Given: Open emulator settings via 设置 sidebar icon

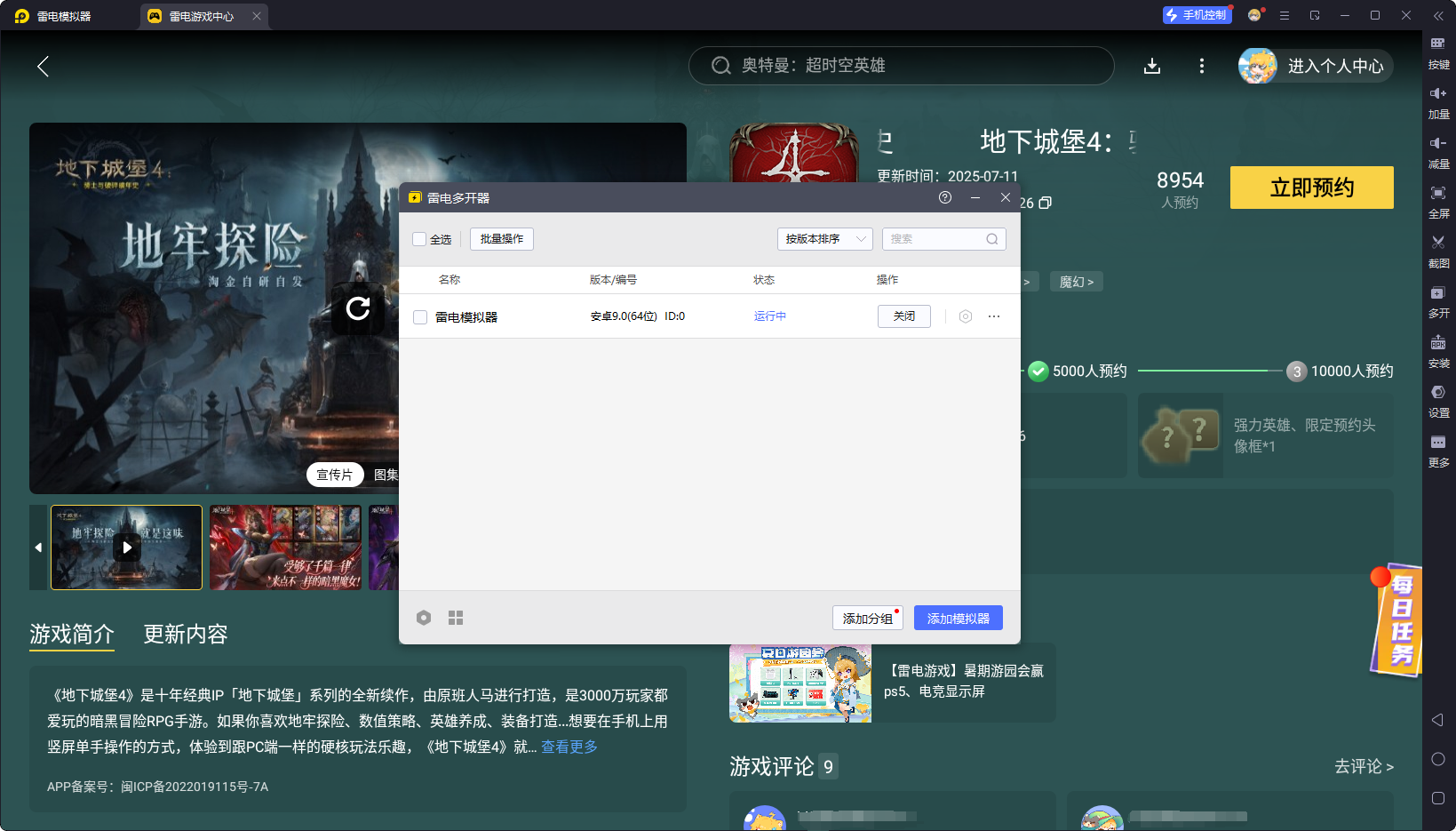Looking at the screenshot, I should click(x=1438, y=400).
